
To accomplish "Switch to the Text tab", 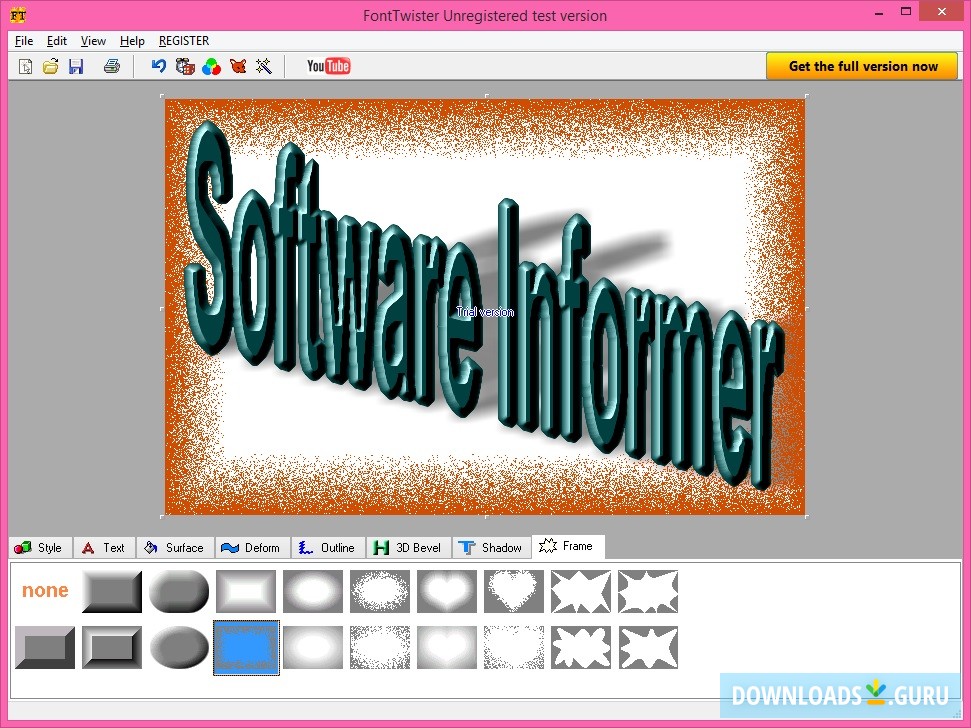I will pyautogui.click(x=104, y=548).
